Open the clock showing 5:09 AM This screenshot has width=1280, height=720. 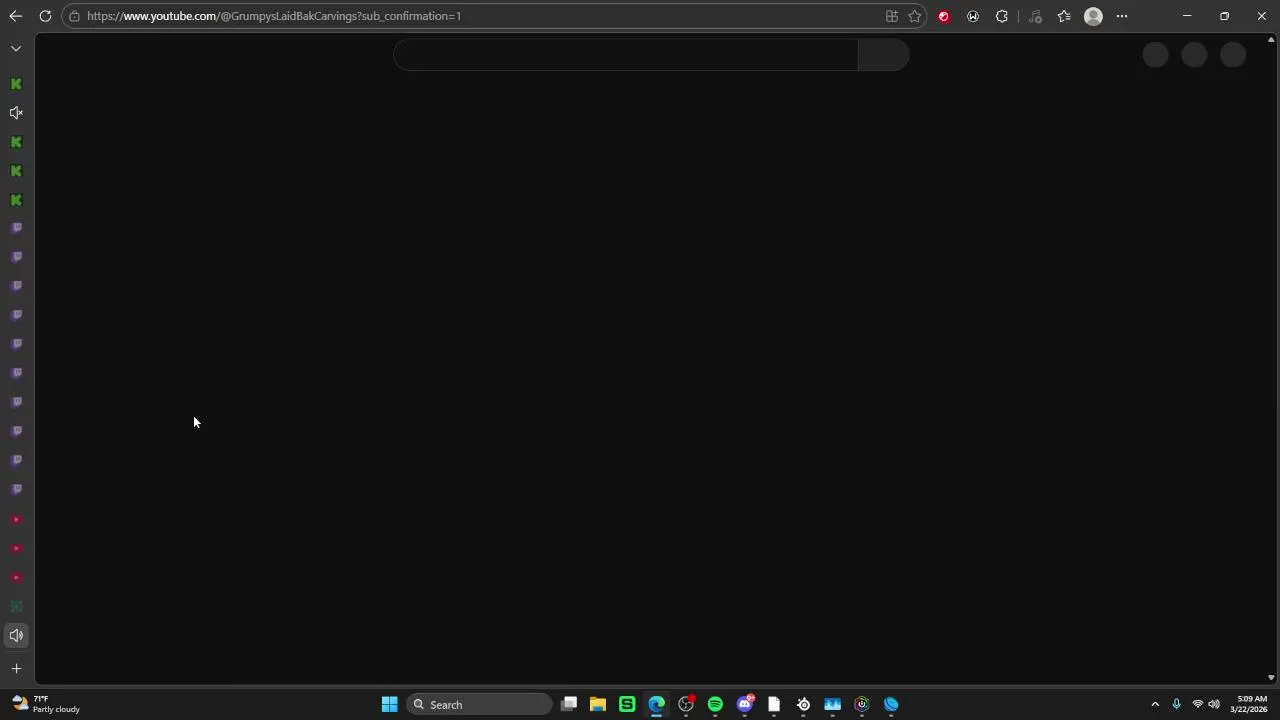pyautogui.click(x=1250, y=704)
